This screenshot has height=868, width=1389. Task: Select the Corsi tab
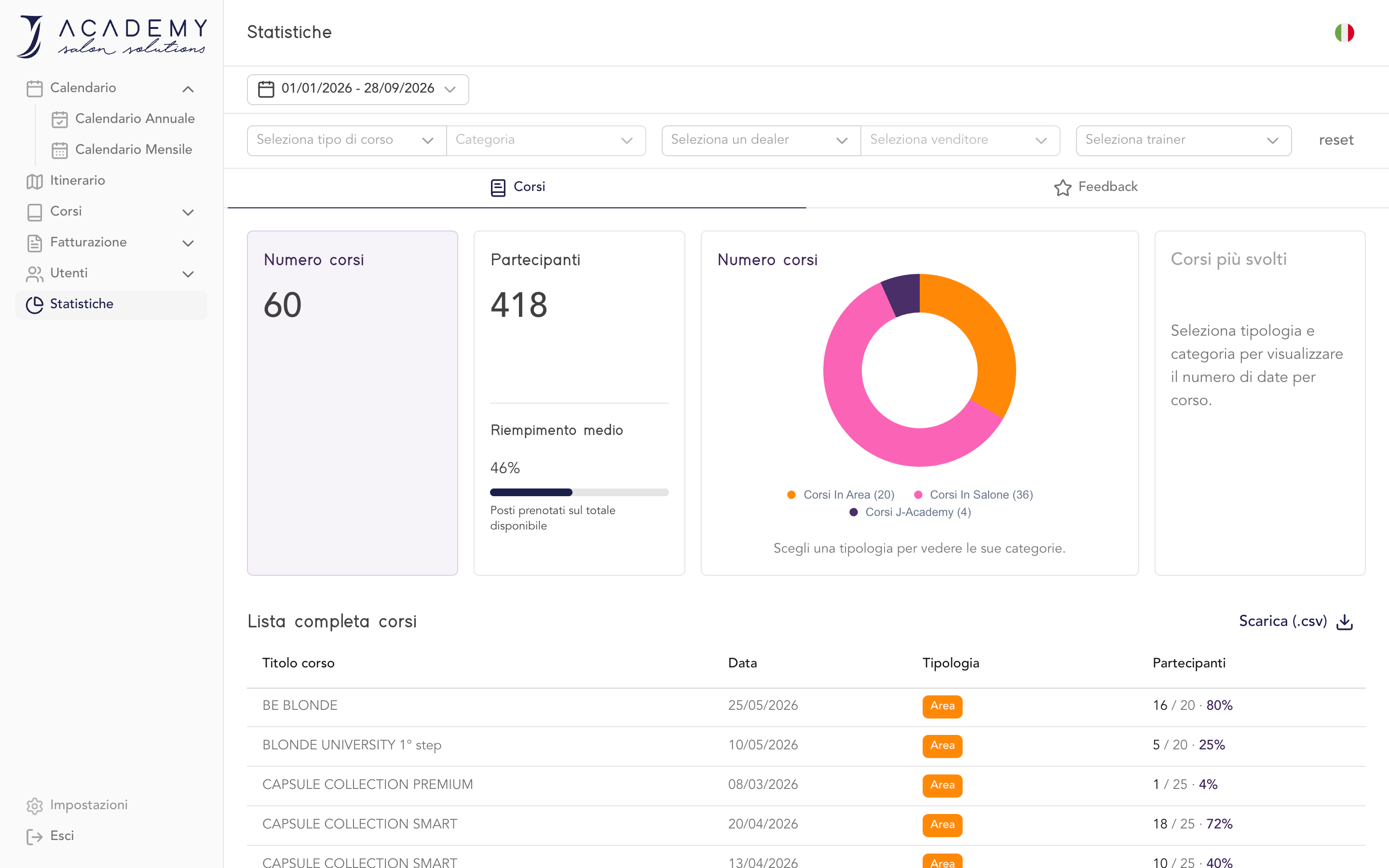517,187
